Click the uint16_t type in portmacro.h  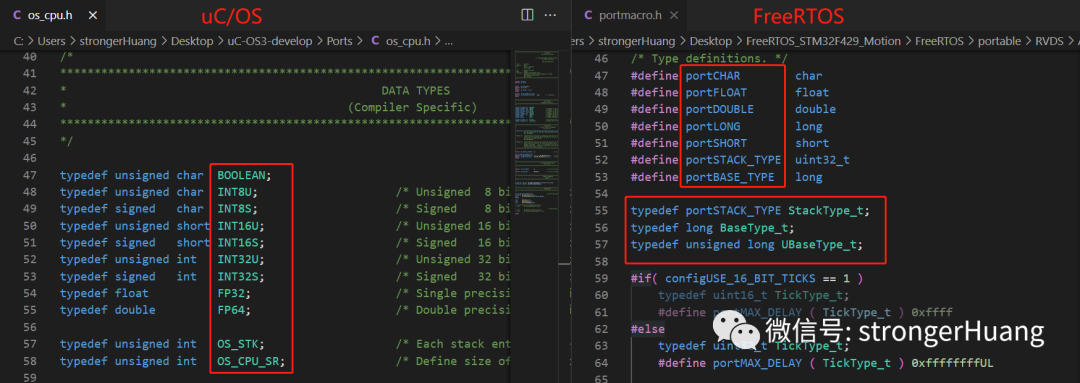point(736,296)
